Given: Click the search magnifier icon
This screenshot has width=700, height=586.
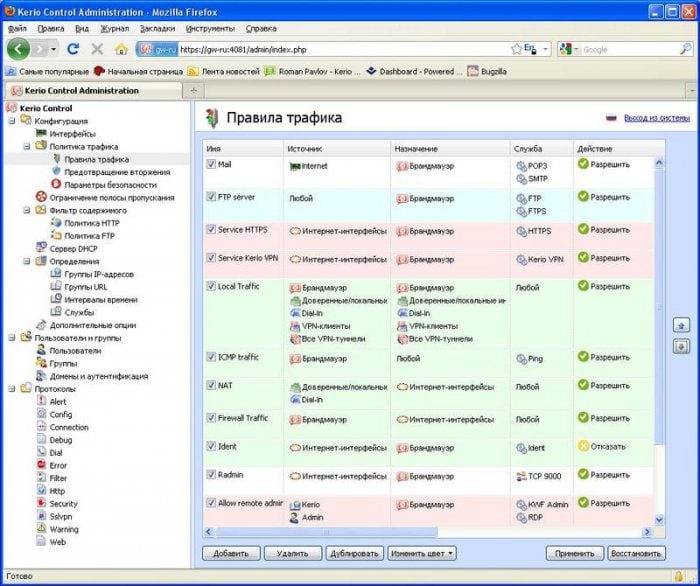Looking at the screenshot, I should (685, 49).
